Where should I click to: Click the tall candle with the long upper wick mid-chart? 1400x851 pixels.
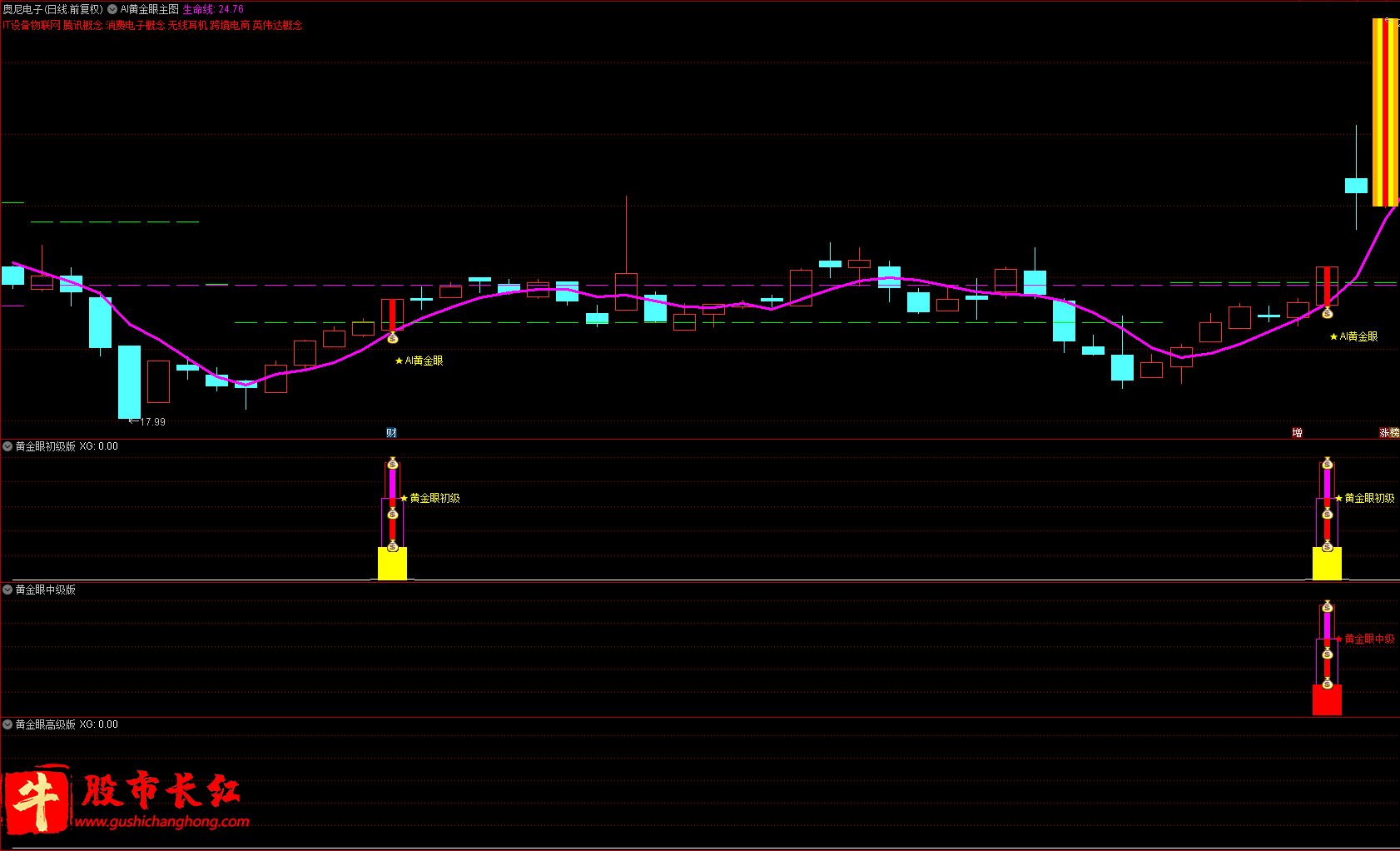pos(626,291)
